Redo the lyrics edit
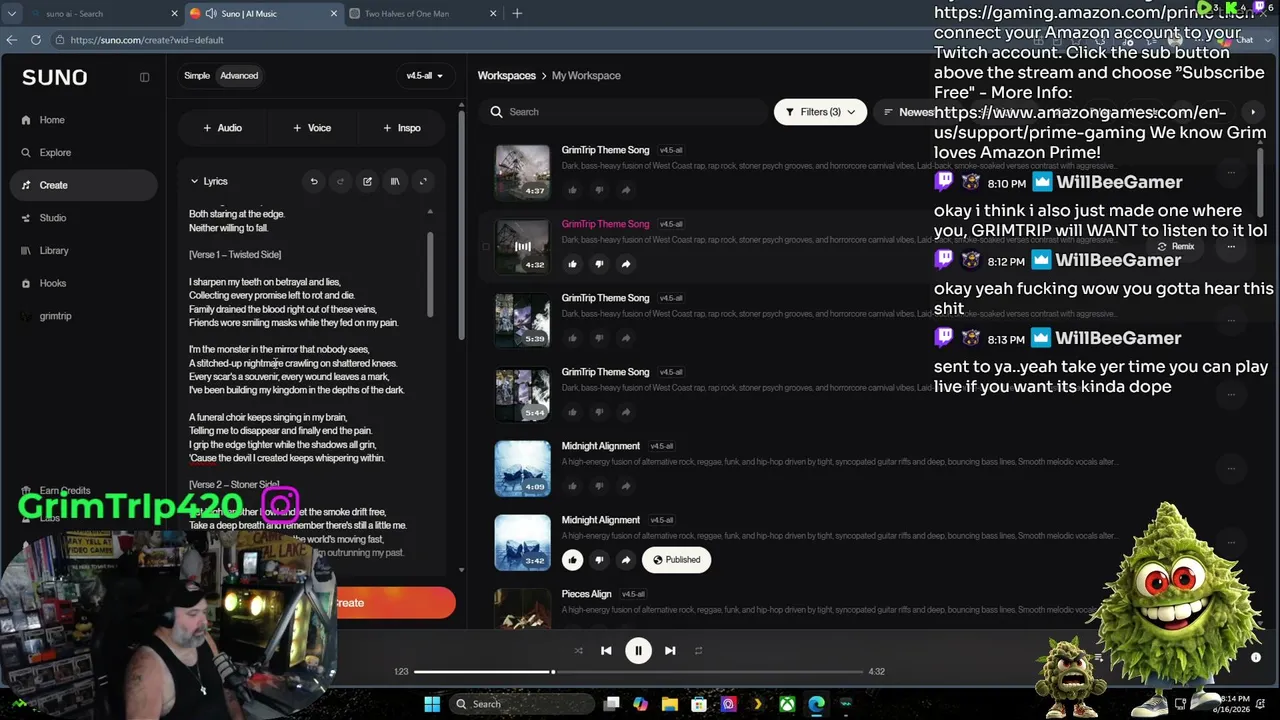Screen dimensions: 1280x720 coord(341,182)
